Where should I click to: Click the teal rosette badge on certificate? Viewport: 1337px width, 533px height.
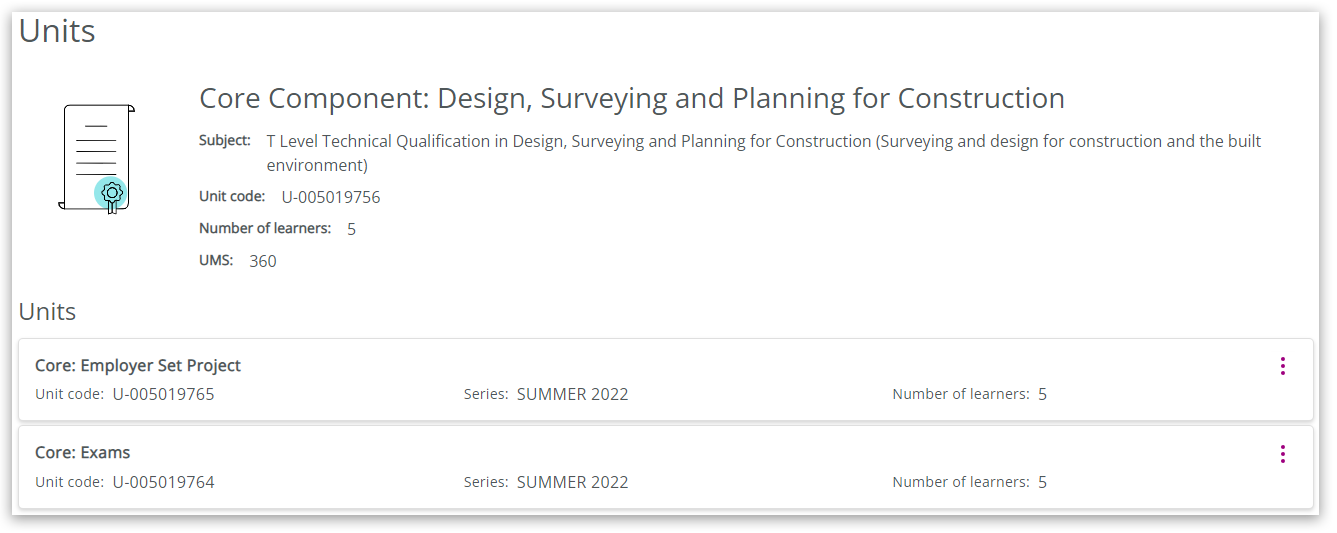111,192
